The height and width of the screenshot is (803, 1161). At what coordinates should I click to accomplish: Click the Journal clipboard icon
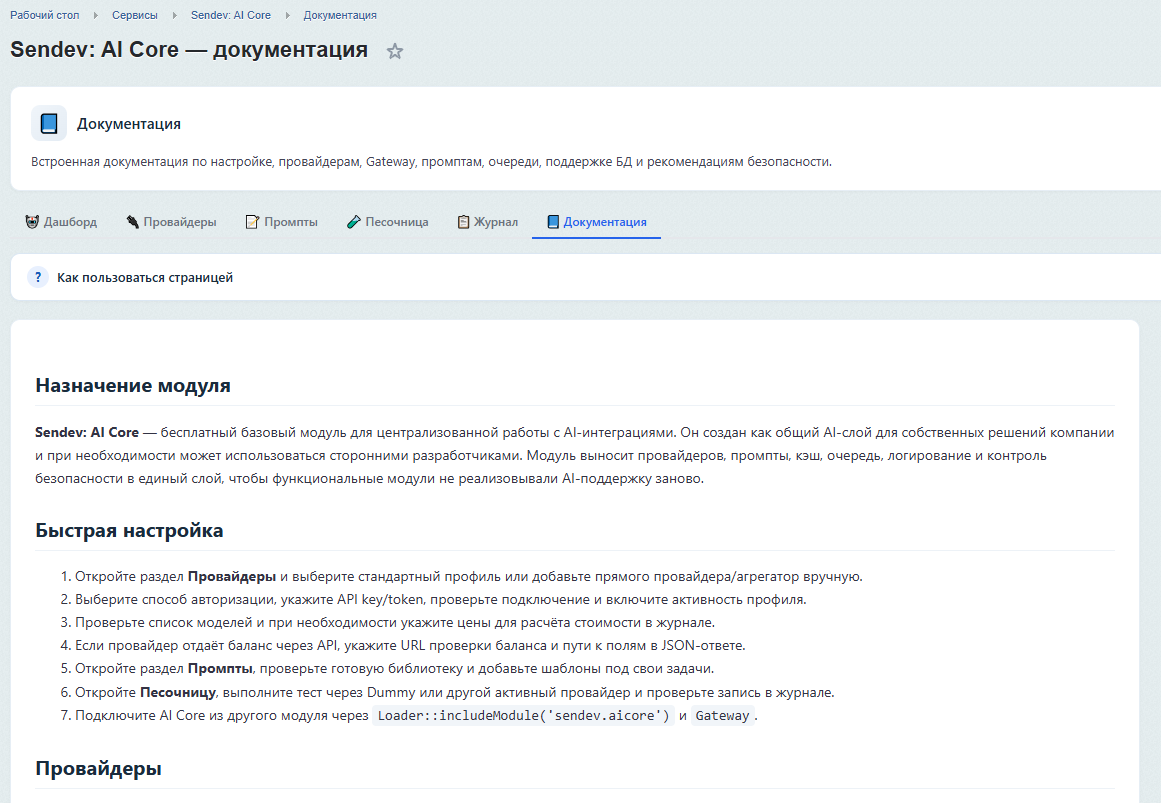coord(464,221)
